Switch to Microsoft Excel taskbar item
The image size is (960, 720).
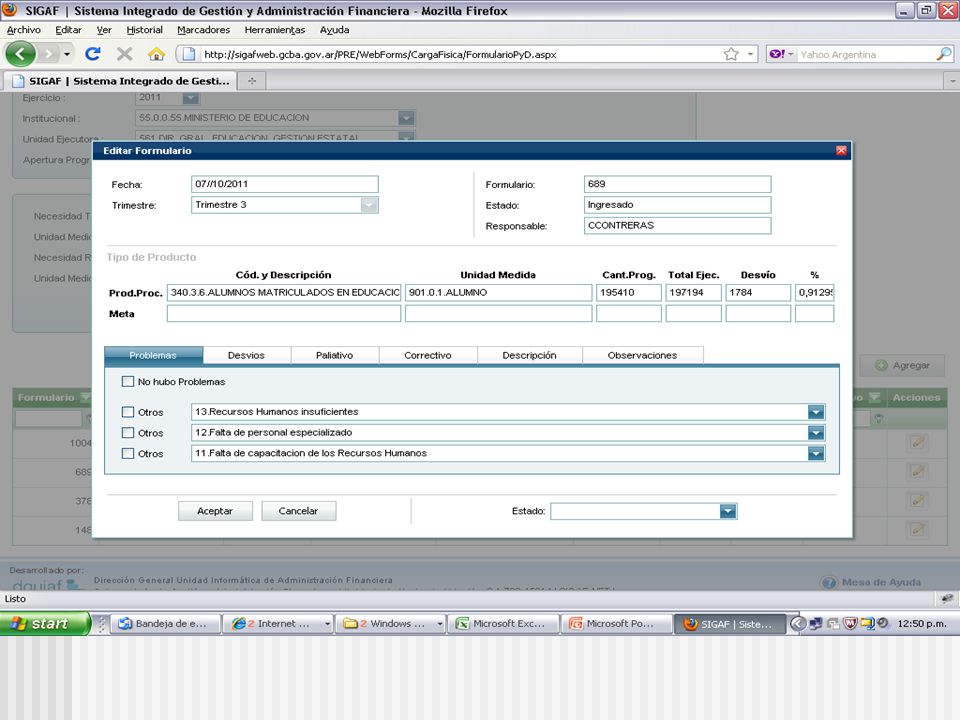[x=503, y=623]
